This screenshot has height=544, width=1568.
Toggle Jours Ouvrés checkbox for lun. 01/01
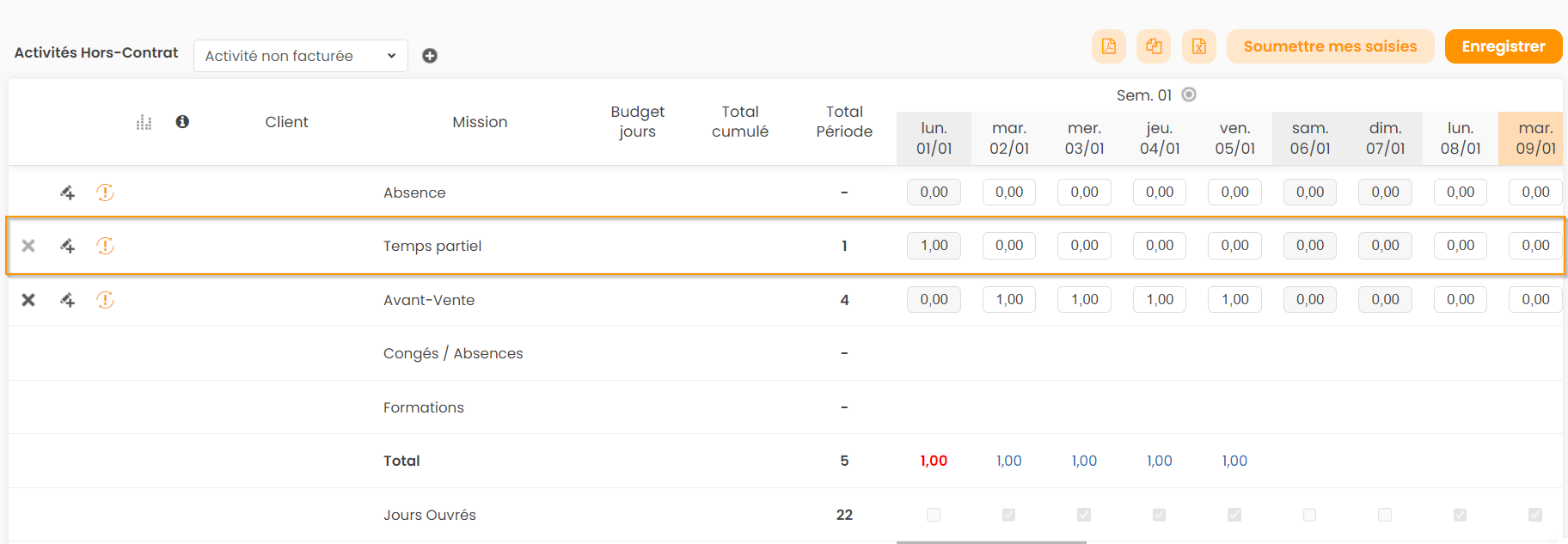pos(934,515)
